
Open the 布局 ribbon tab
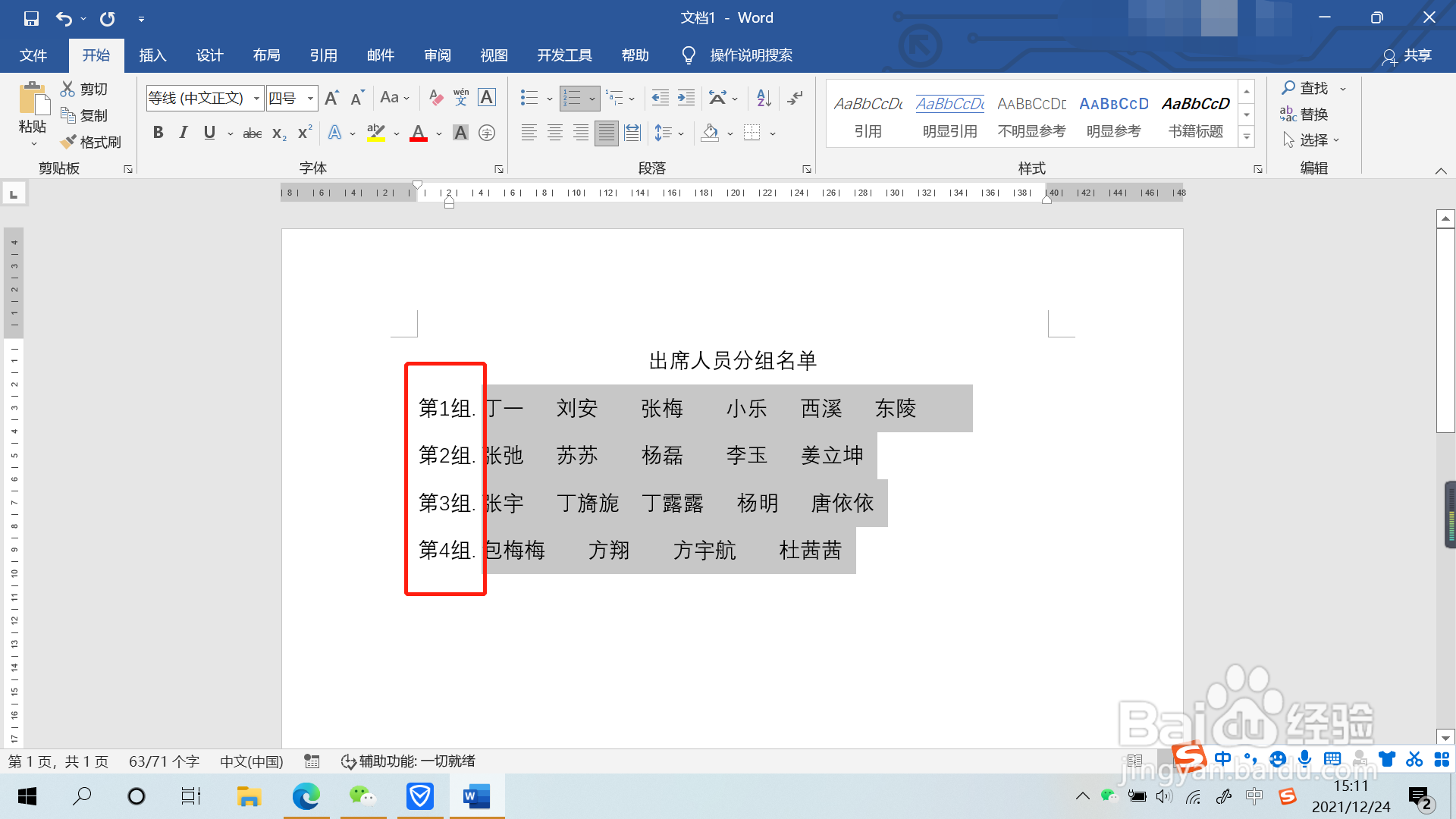tap(266, 55)
